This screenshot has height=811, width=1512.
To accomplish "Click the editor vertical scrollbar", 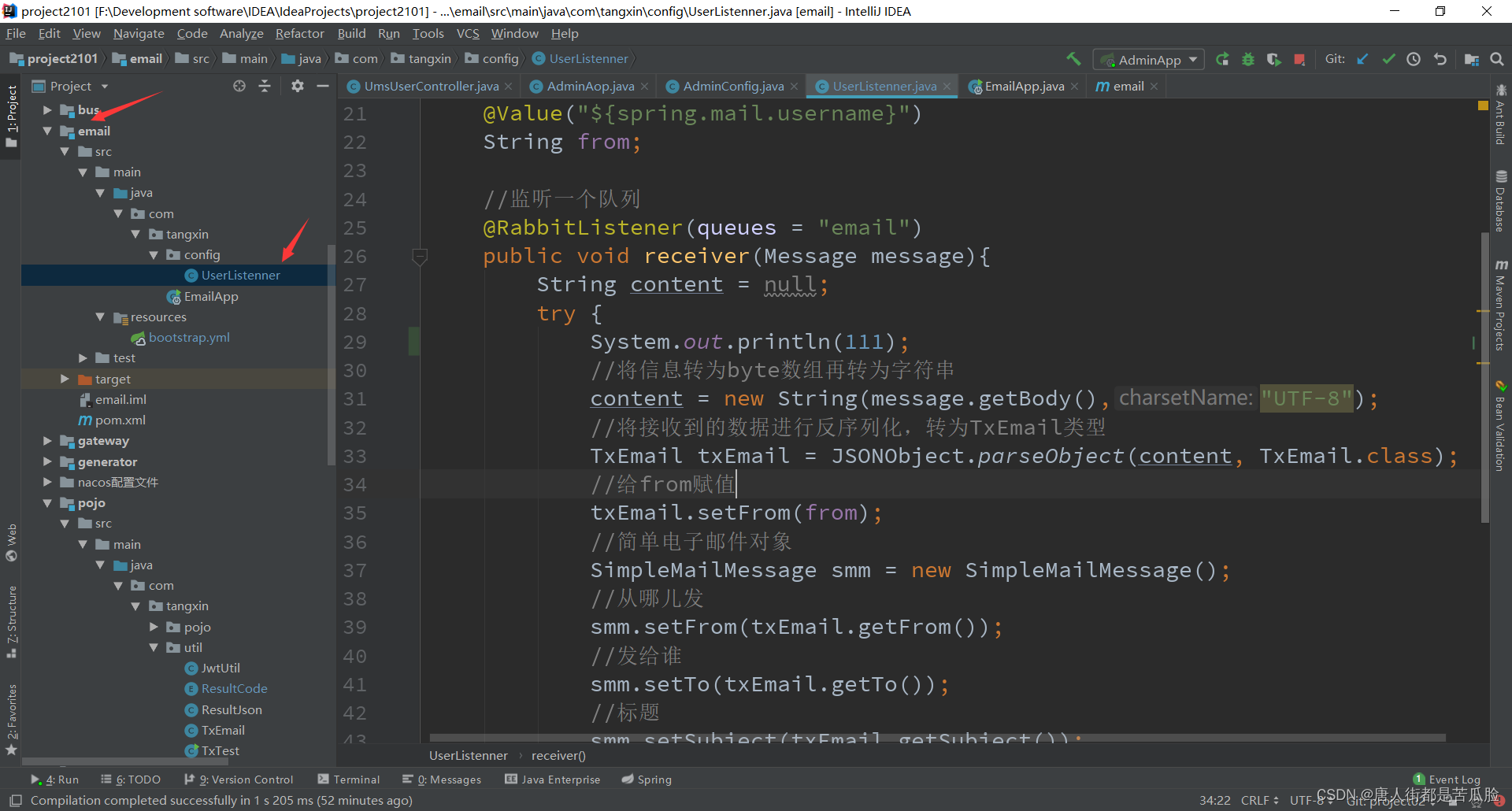I will coord(1485,378).
